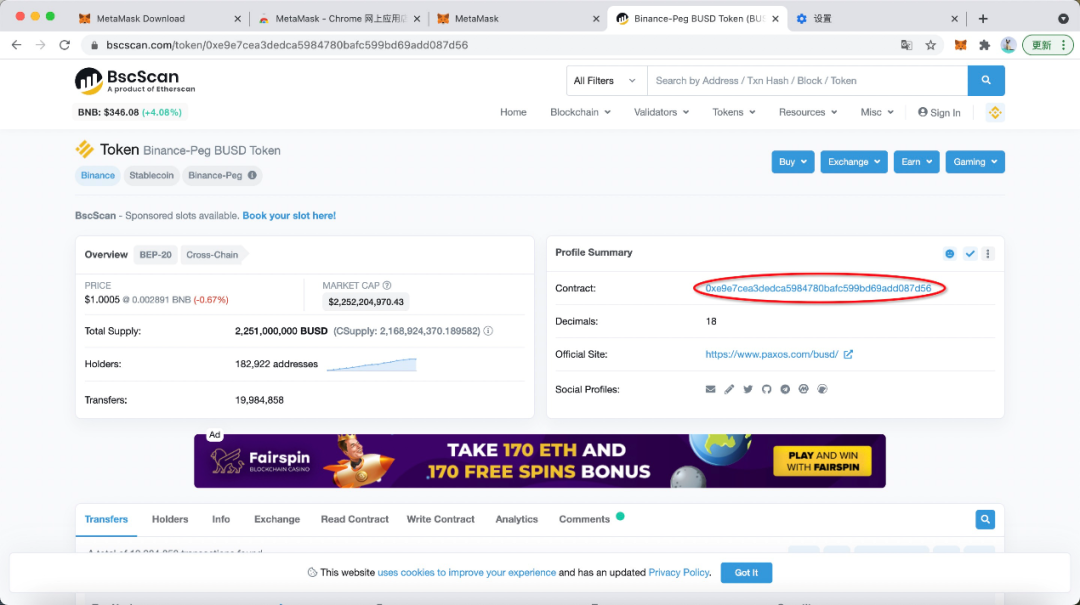
Task: Bookmark this page with the star icon
Action: pyautogui.click(x=931, y=45)
